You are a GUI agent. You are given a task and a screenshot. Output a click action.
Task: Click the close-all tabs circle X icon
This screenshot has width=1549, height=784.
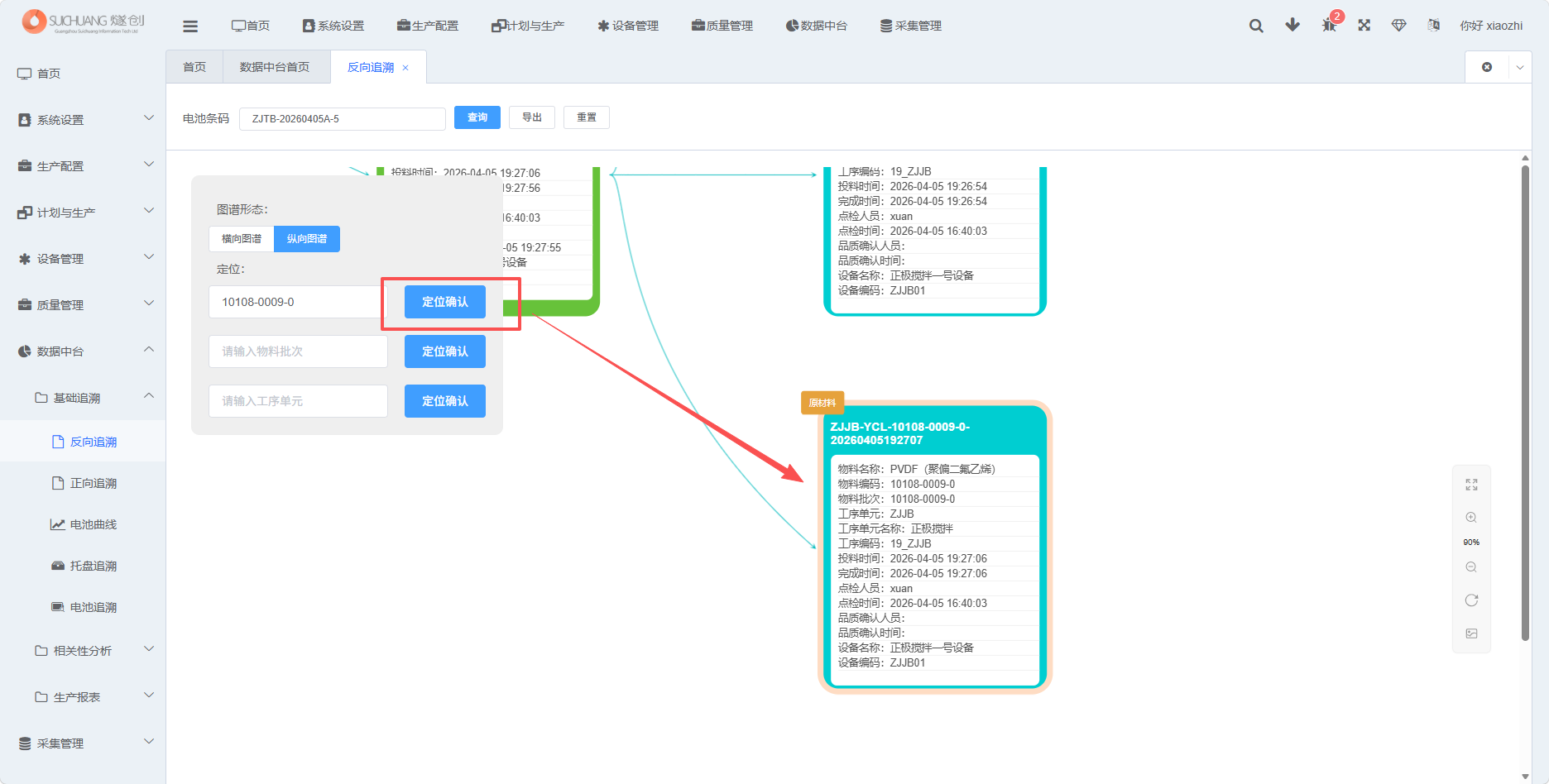point(1487,67)
